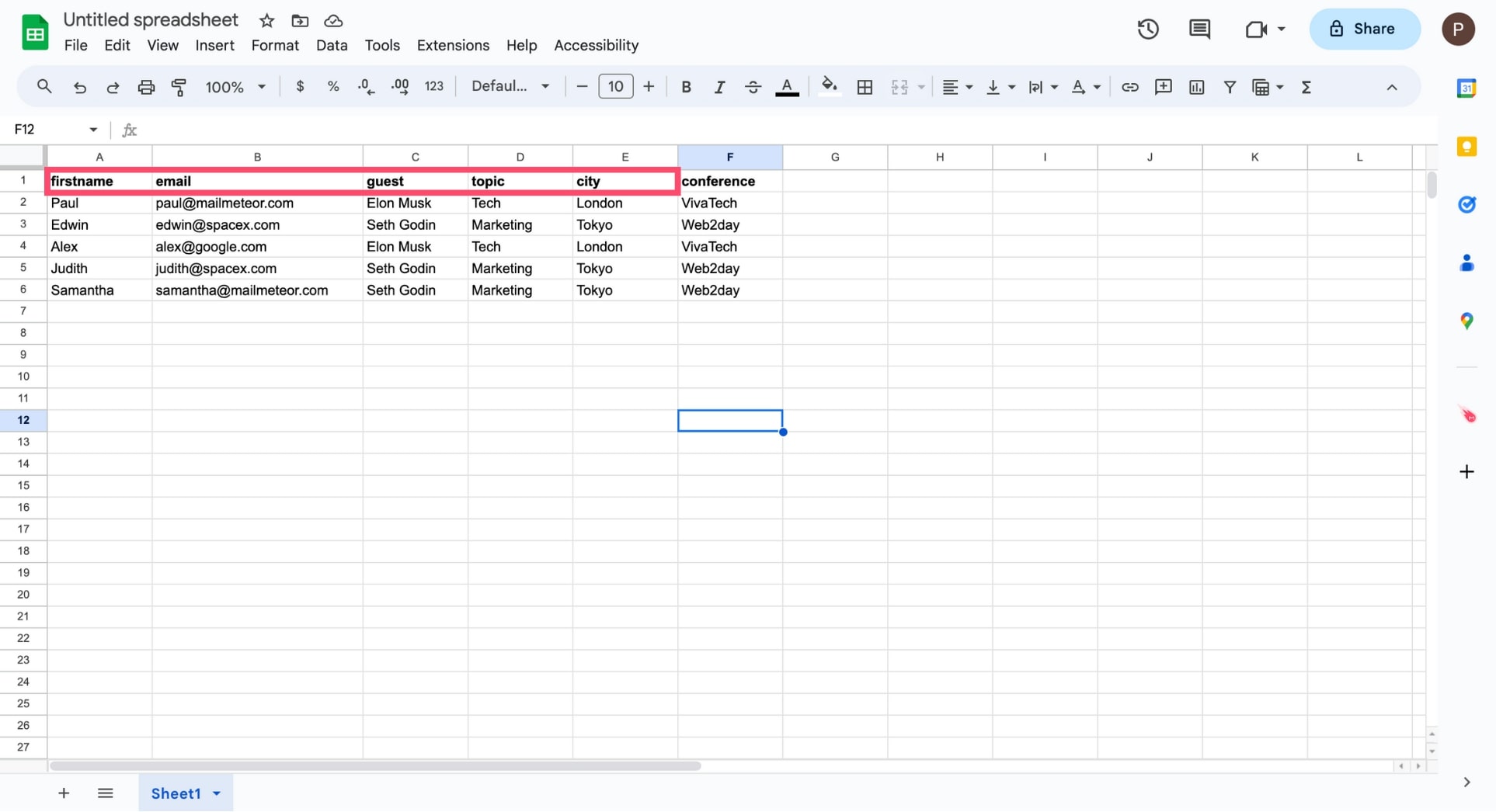Open table views dropdown
Viewport: 1496px width, 812px height.
point(1268,87)
